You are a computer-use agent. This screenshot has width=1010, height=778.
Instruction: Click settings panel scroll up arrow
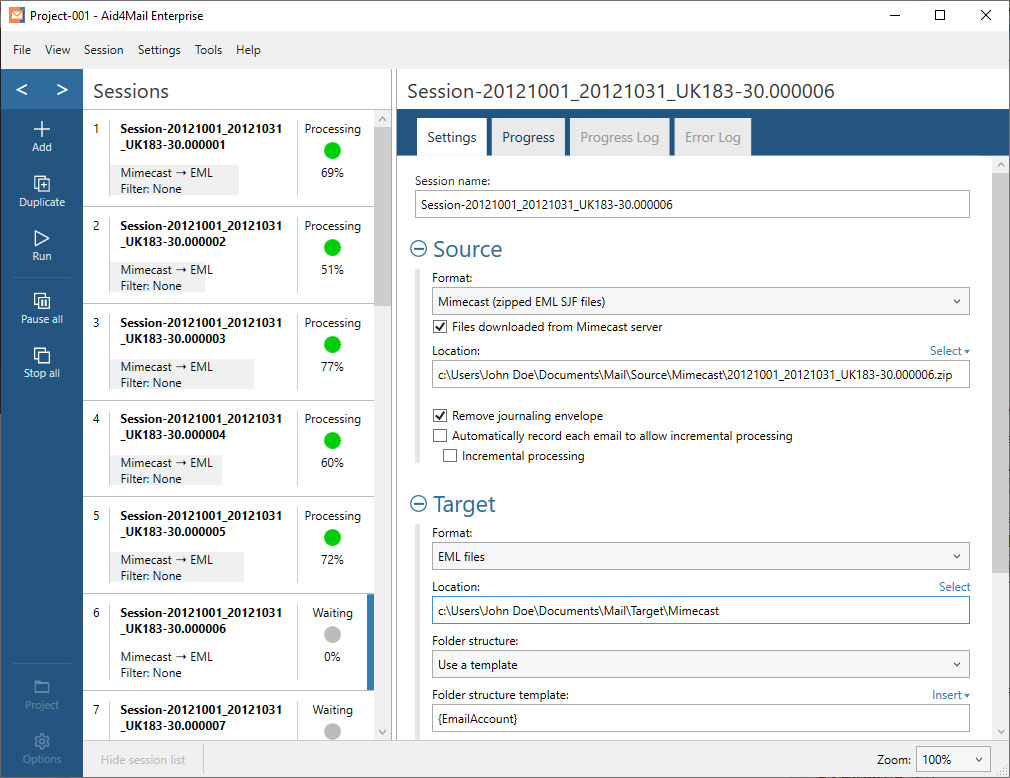pyautogui.click(x=1000, y=164)
